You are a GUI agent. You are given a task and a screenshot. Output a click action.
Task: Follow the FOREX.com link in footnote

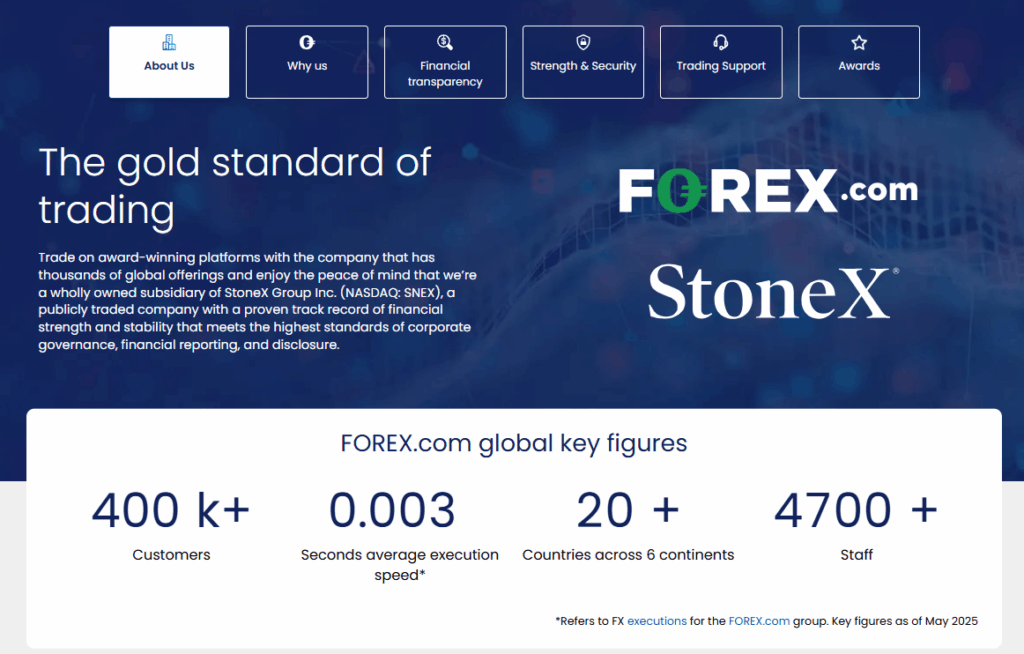point(760,621)
